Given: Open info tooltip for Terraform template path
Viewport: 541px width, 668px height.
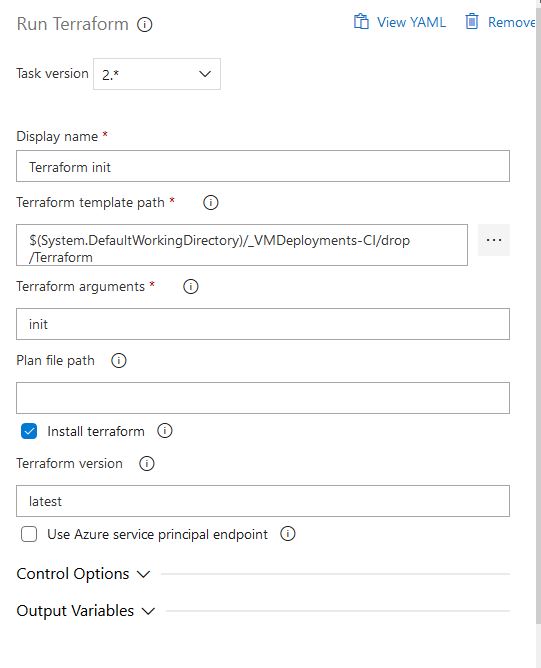Looking at the screenshot, I should tap(210, 202).
